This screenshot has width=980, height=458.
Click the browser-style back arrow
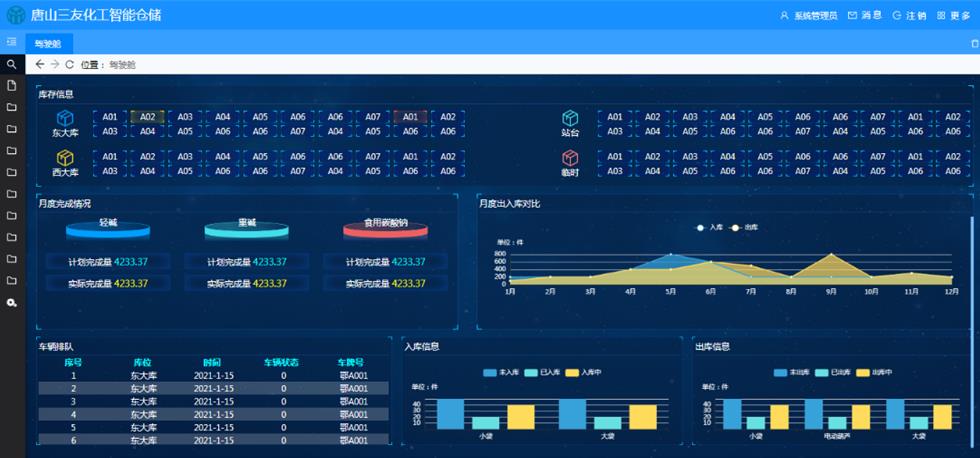(x=40, y=64)
